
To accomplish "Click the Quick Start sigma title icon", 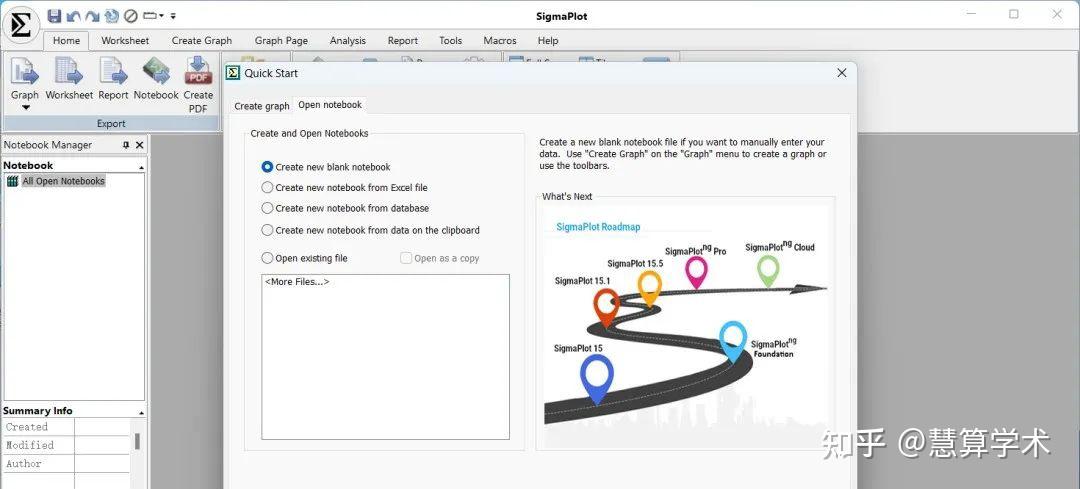I will pyautogui.click(x=233, y=73).
